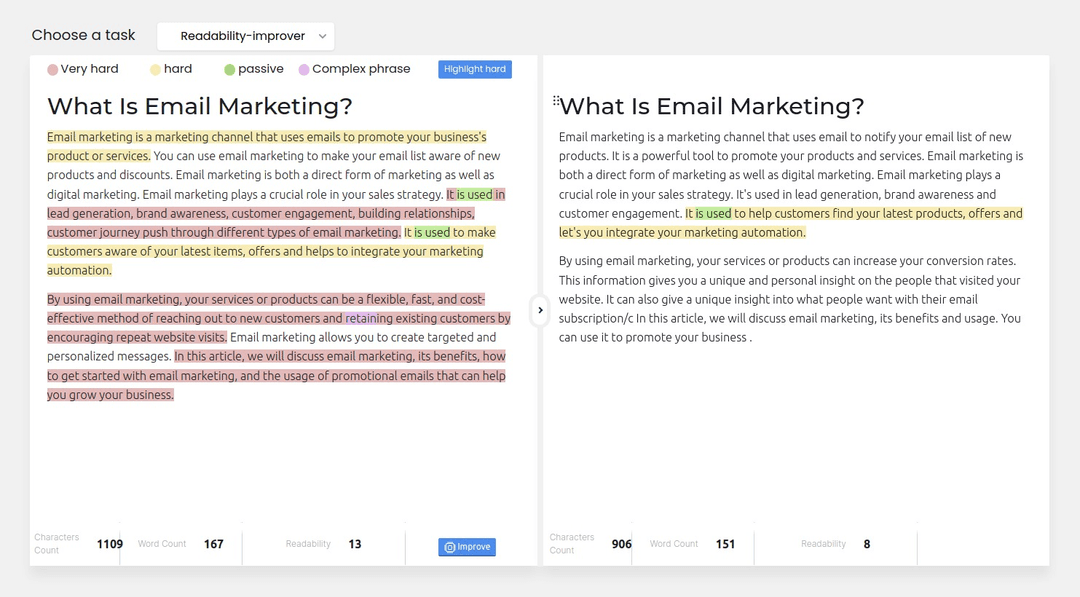Click the right panel heading 'What Is Email Marketing?'

coord(712,106)
